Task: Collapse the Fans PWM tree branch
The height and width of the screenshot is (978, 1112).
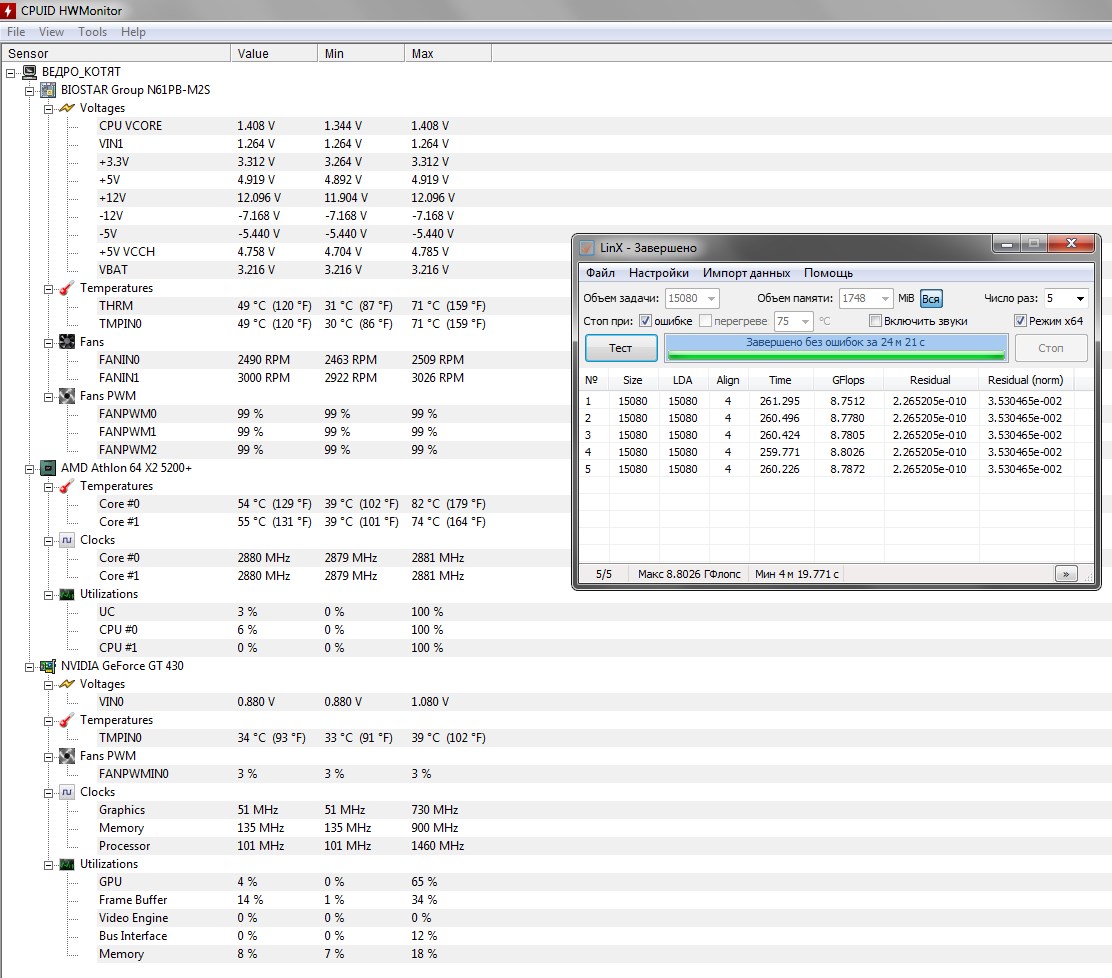Action: point(48,396)
